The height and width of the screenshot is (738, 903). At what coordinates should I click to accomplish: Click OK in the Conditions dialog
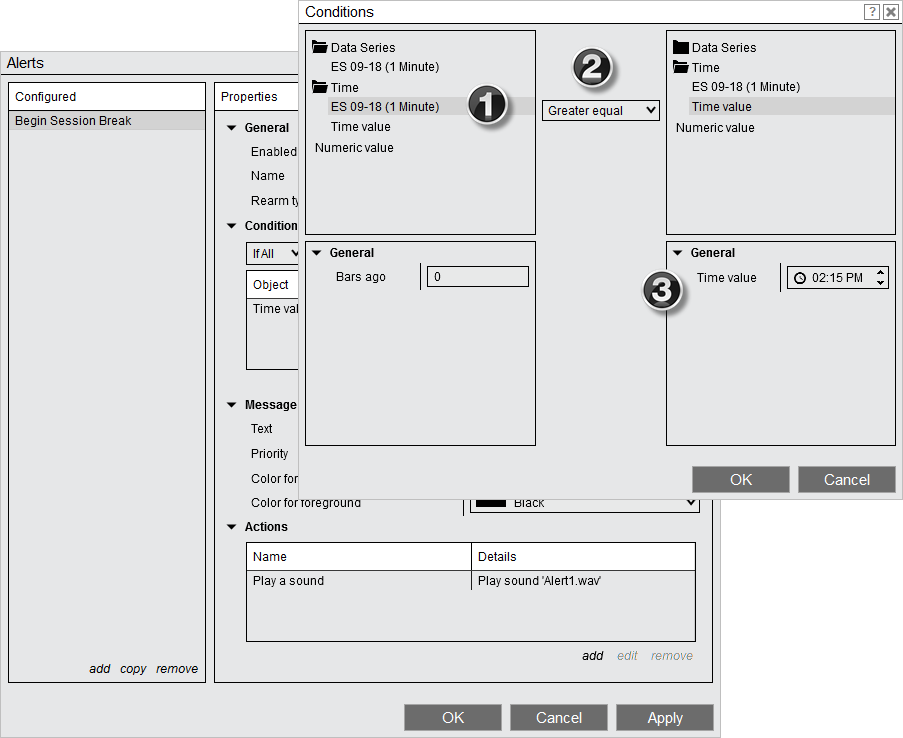740,479
